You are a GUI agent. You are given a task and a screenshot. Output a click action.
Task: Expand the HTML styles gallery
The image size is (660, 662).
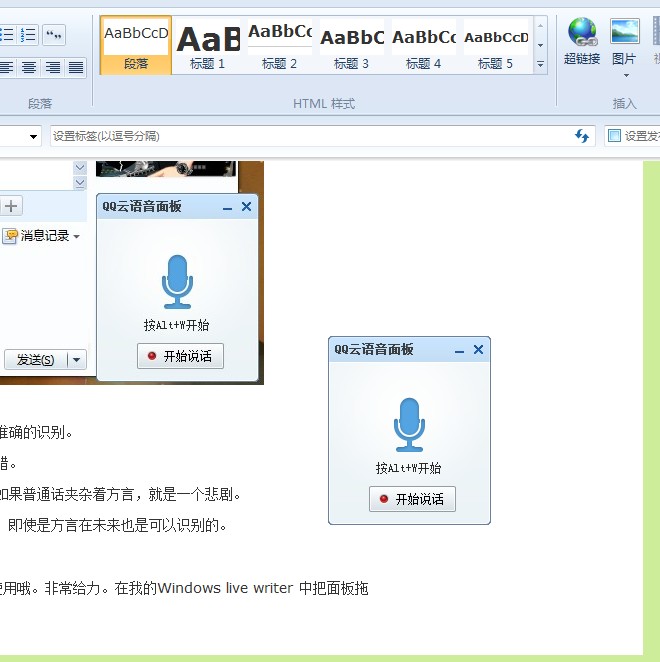point(540,65)
